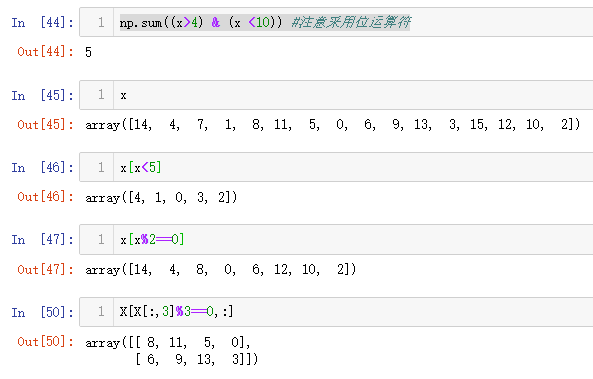593x379 pixels.
Task: Click the output array([4, 1, 0, 3, 2])
Action: click(x=161, y=197)
